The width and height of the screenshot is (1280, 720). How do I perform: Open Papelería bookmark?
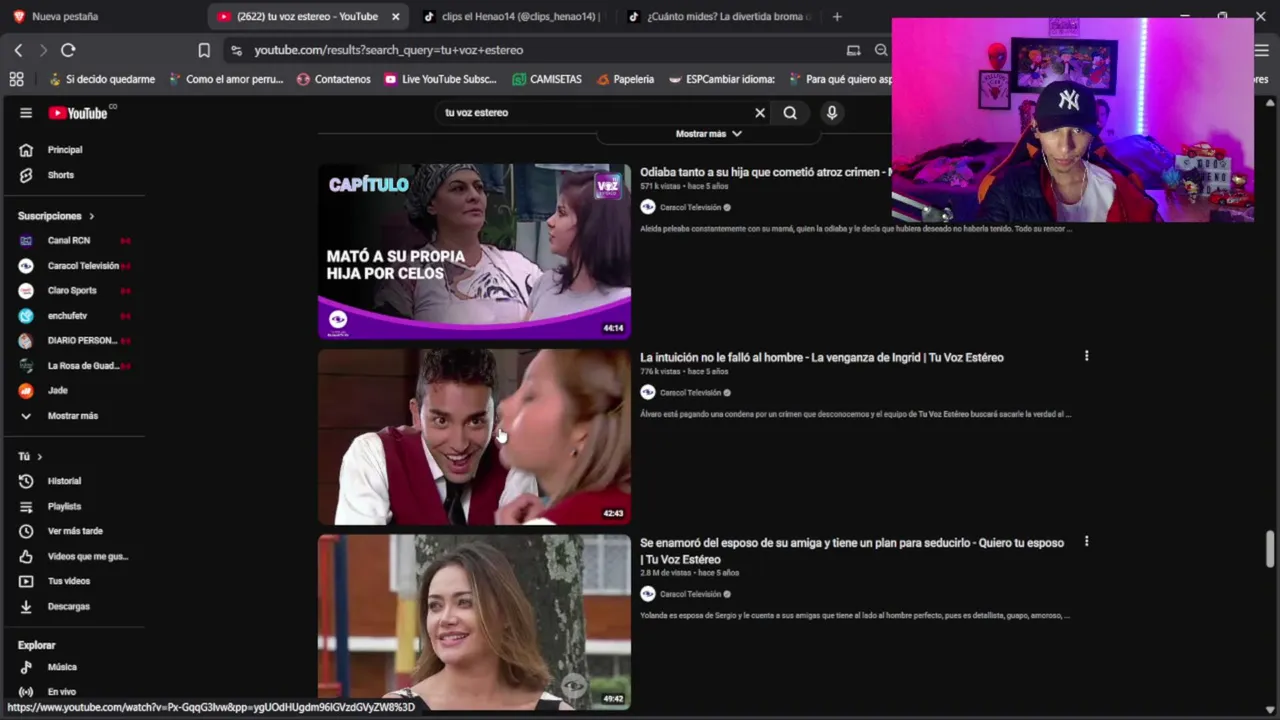pyautogui.click(x=625, y=79)
